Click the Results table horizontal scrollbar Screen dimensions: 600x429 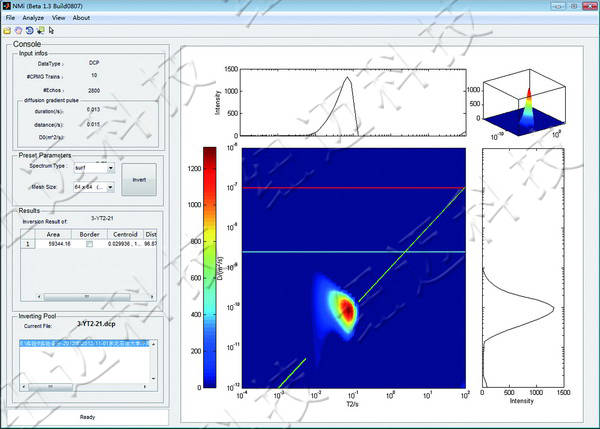click(x=85, y=296)
